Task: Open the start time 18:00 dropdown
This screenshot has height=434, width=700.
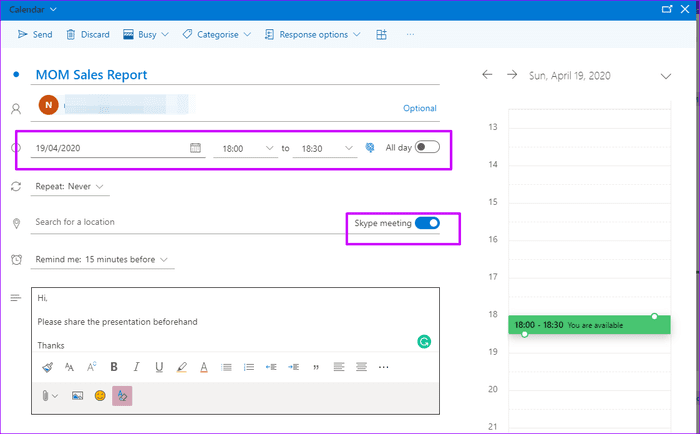Action: tap(245, 148)
